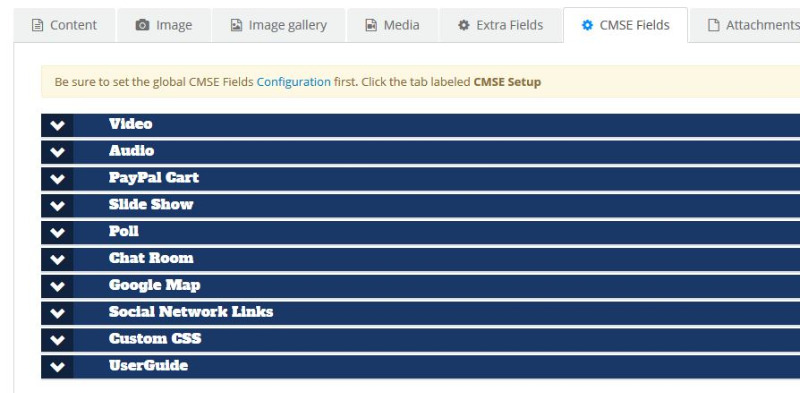Expand the Chat Room section
This screenshot has height=393, width=800.
420,259
